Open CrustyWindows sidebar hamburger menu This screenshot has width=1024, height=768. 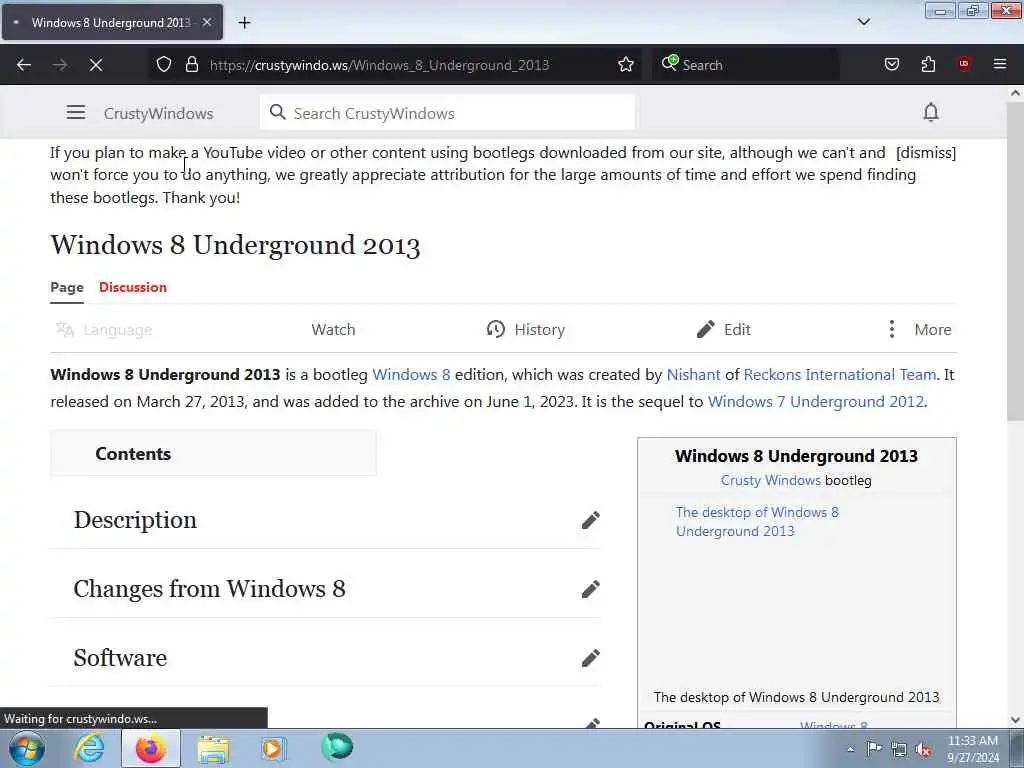[x=76, y=112]
